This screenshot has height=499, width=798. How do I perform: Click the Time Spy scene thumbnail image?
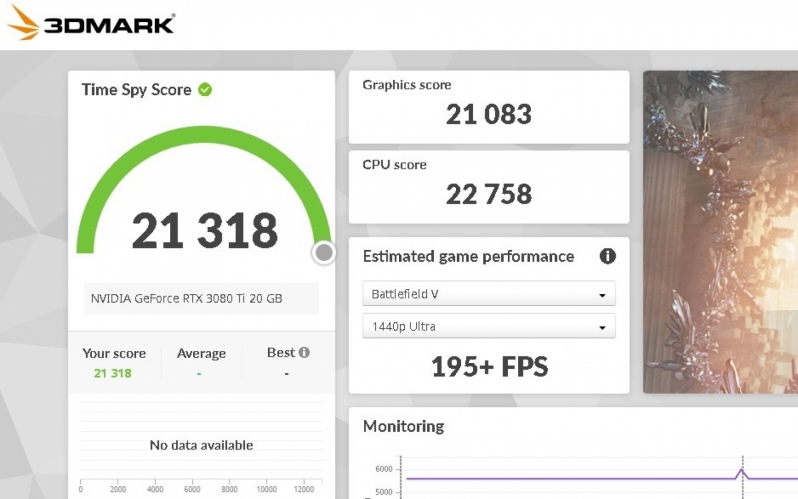coord(720,232)
